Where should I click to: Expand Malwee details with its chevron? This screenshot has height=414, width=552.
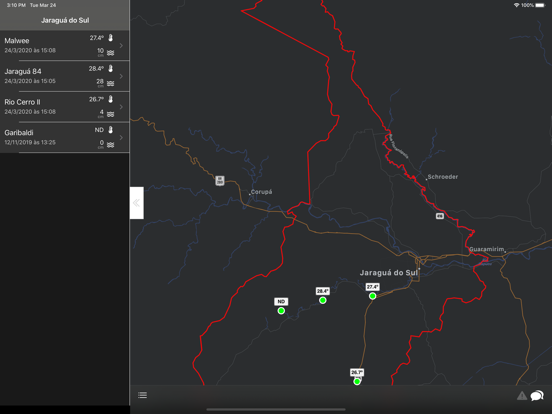(121, 45)
